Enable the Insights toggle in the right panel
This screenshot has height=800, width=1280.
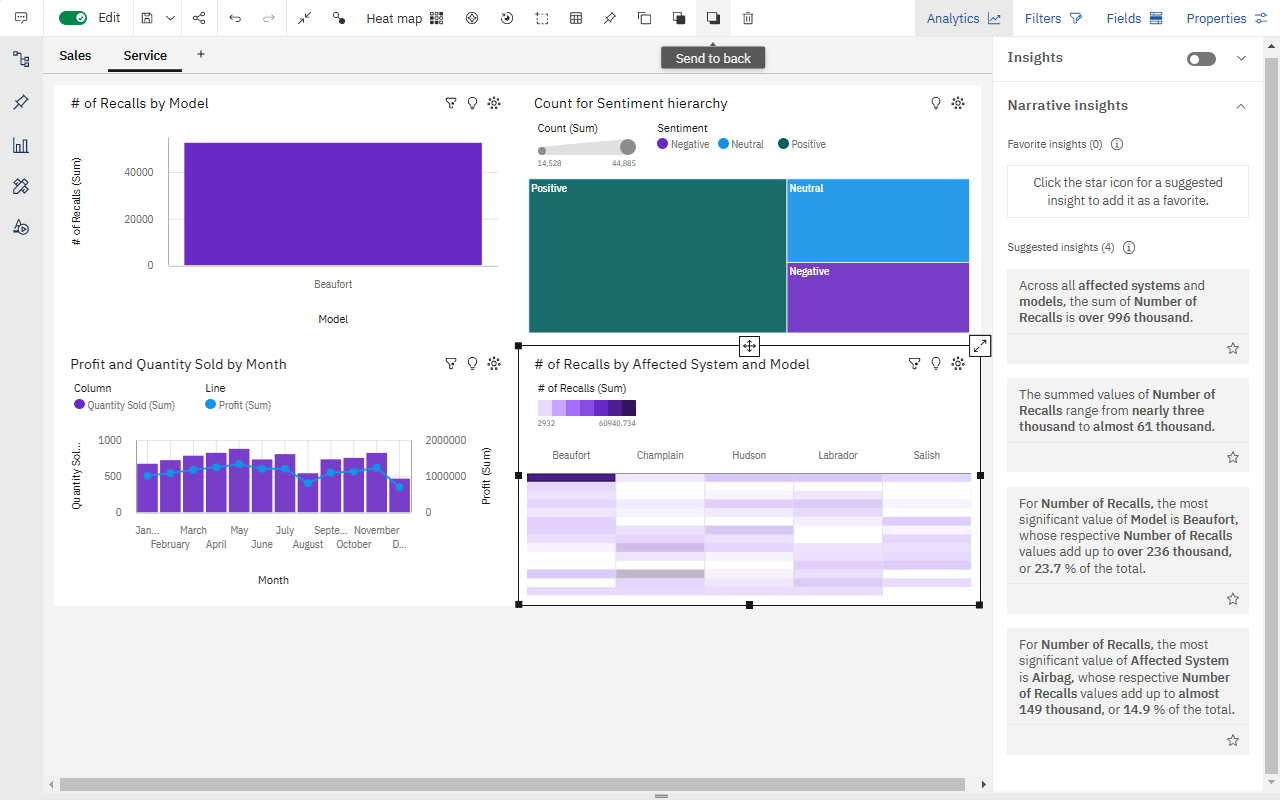pos(1200,58)
